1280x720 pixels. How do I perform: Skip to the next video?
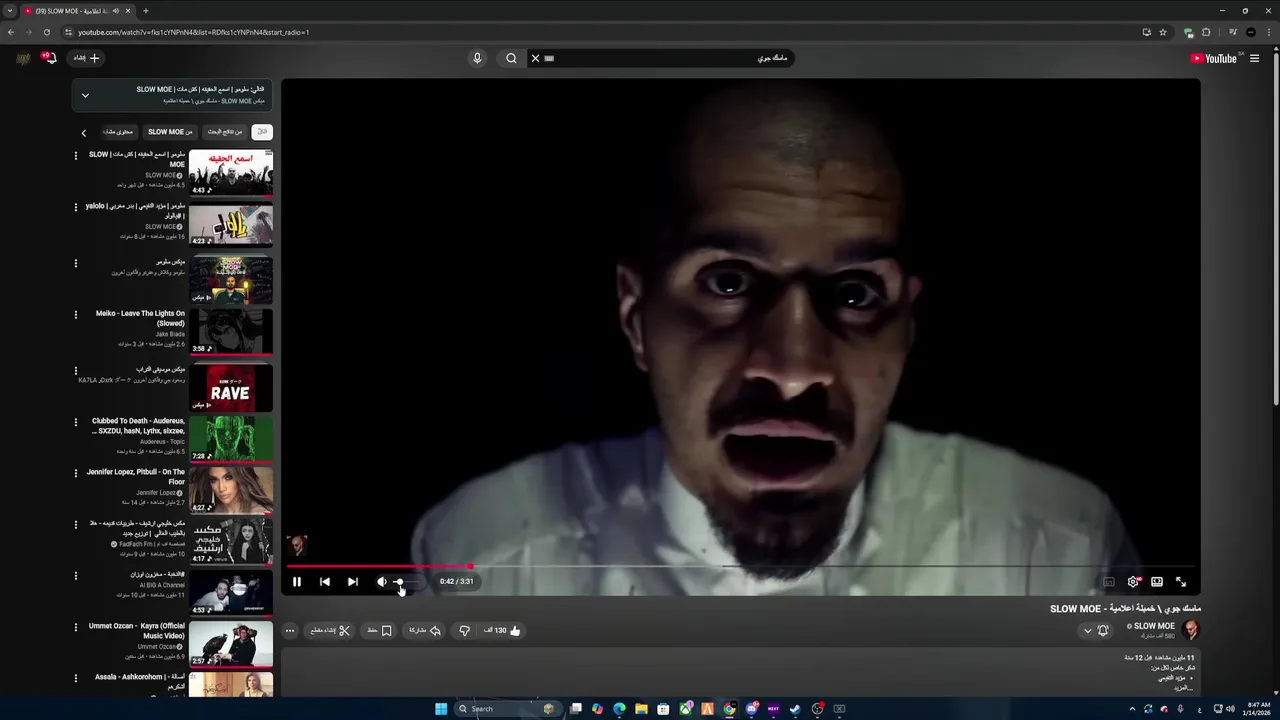[353, 581]
